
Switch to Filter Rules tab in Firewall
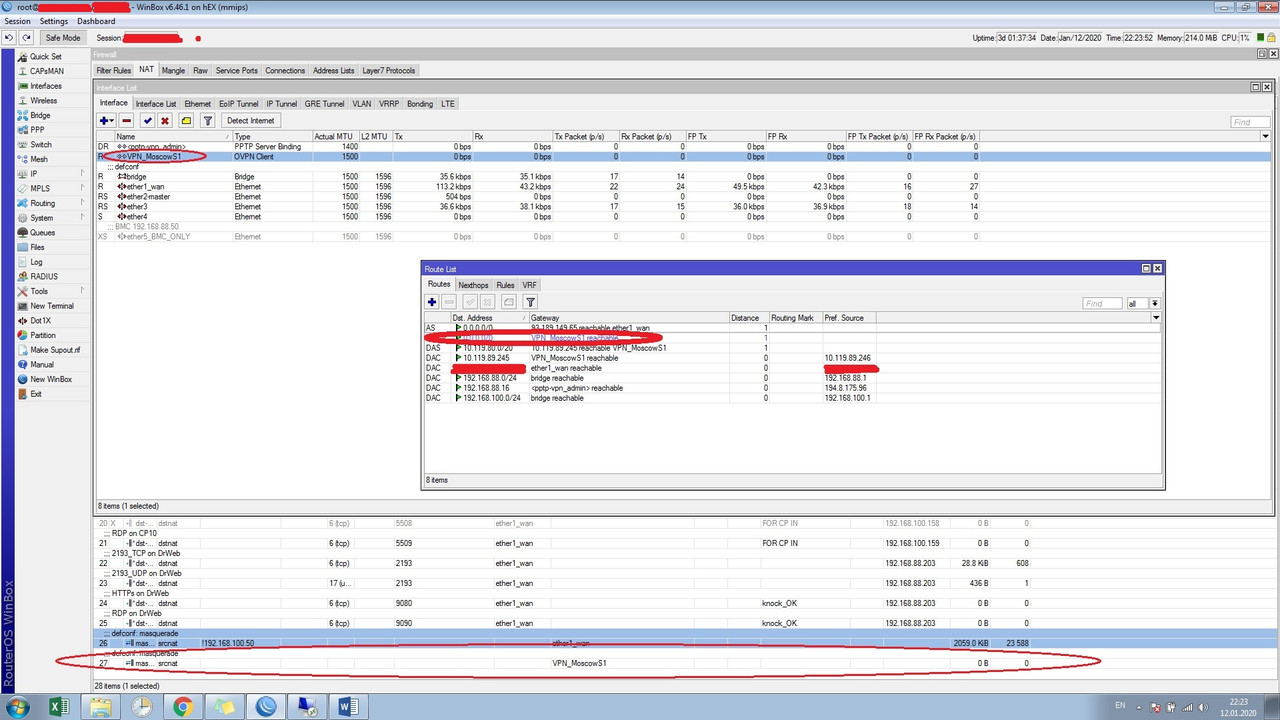tap(113, 71)
